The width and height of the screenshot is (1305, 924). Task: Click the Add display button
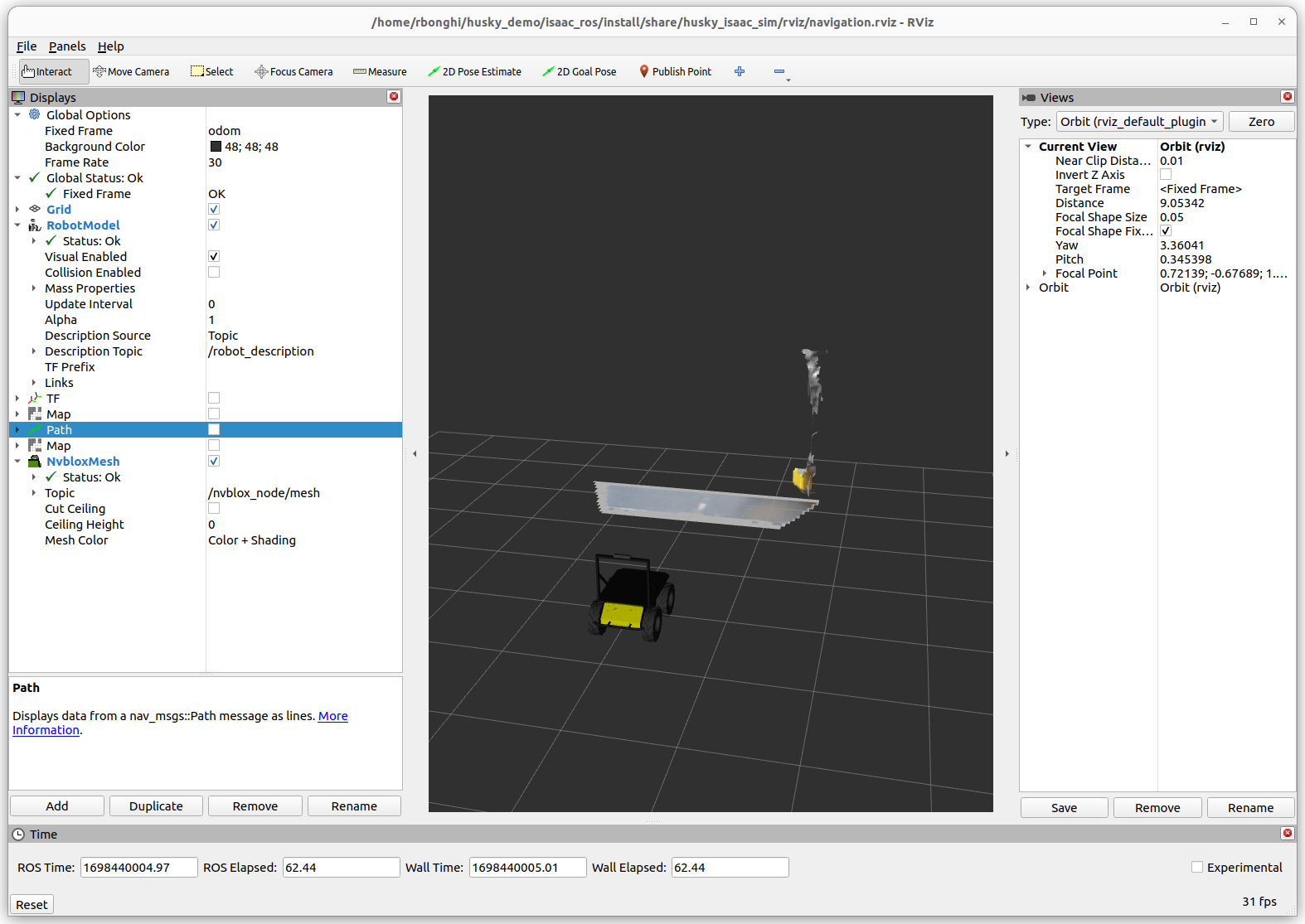click(57, 806)
